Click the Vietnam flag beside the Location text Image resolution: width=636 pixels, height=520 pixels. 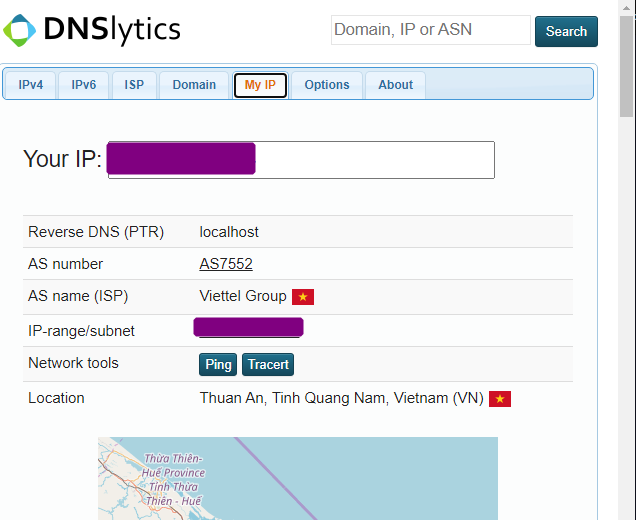(x=500, y=399)
